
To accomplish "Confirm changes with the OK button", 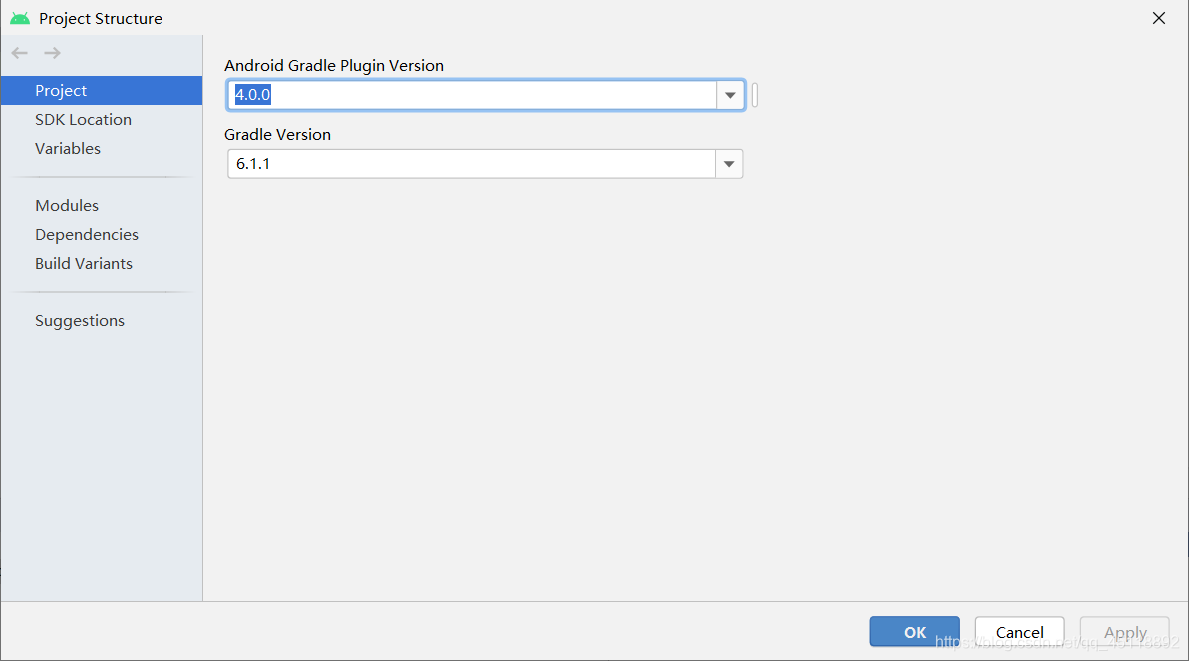I will click(913, 632).
